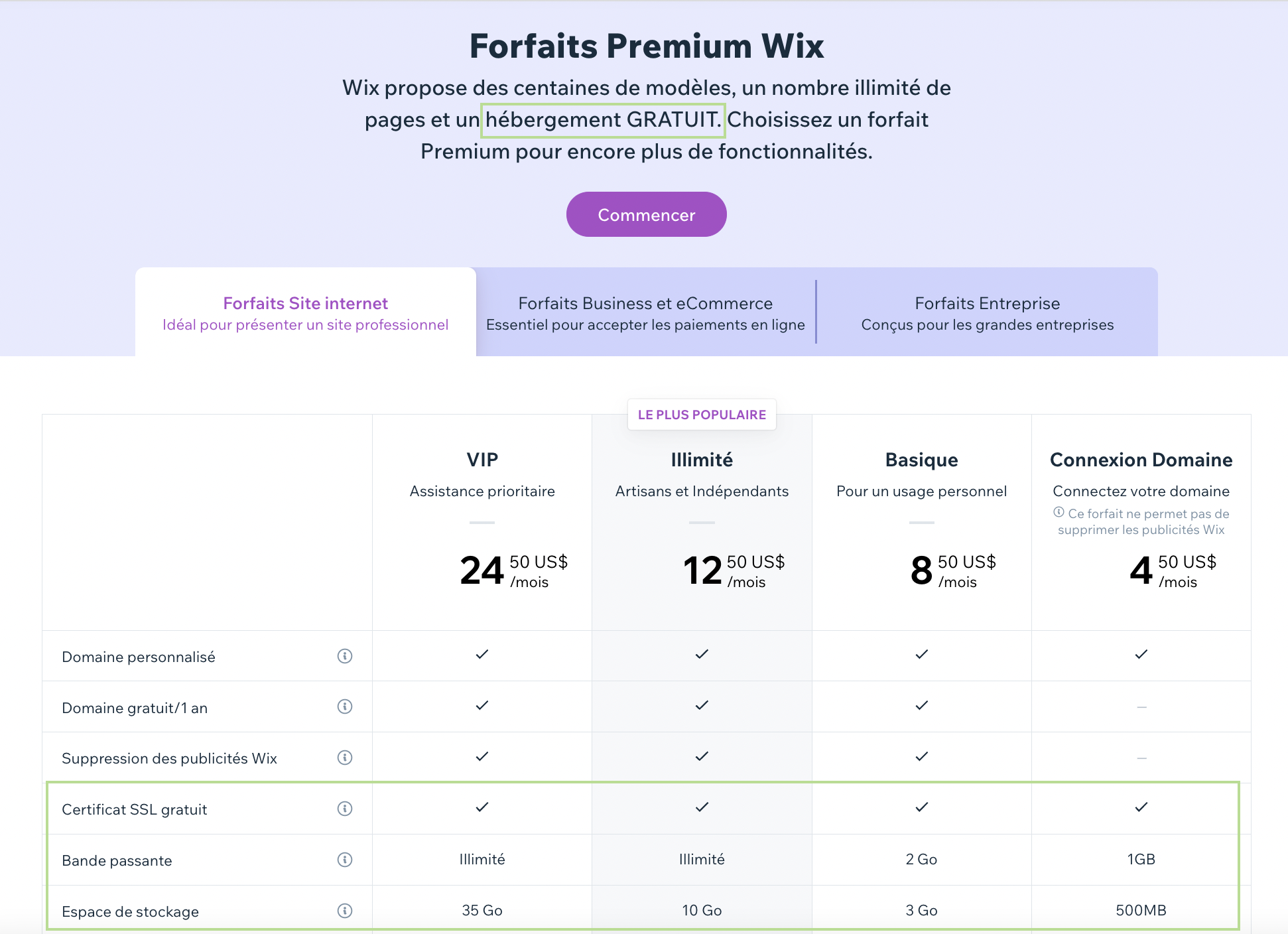
Task: Click info icon beside Domaine personnalisé
Action: (344, 656)
